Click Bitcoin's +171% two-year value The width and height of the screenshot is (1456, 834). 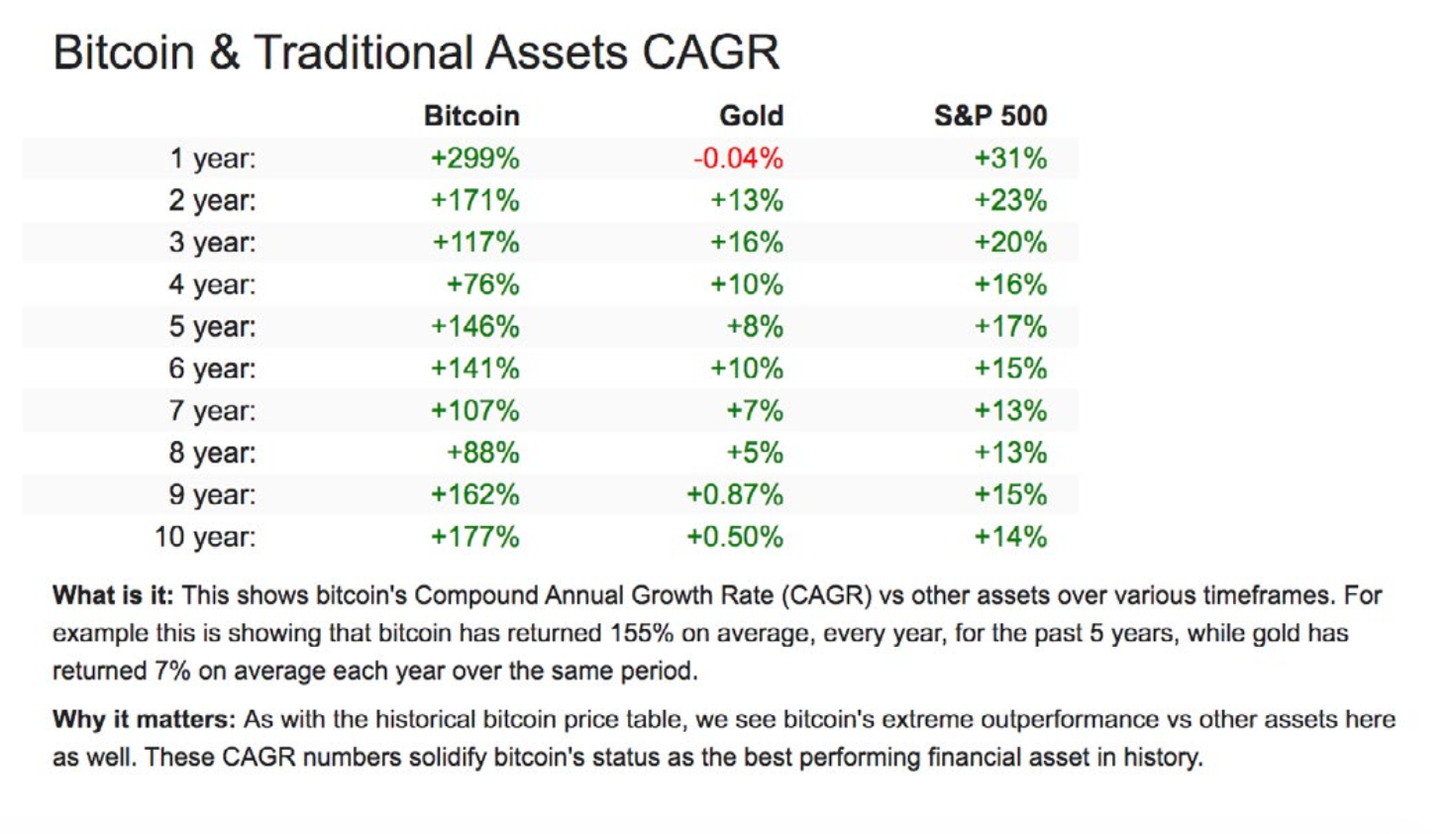(x=474, y=200)
